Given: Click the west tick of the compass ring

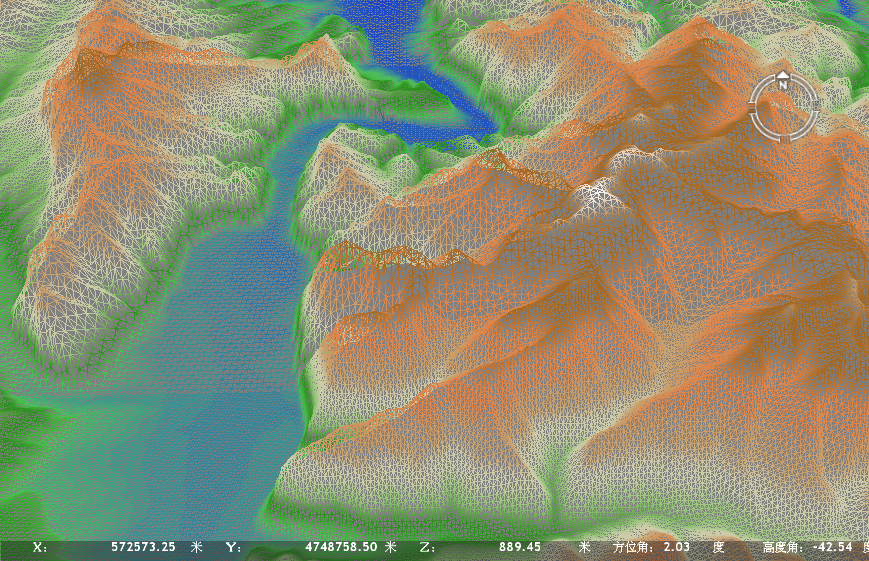Looking at the screenshot, I should point(752,105).
